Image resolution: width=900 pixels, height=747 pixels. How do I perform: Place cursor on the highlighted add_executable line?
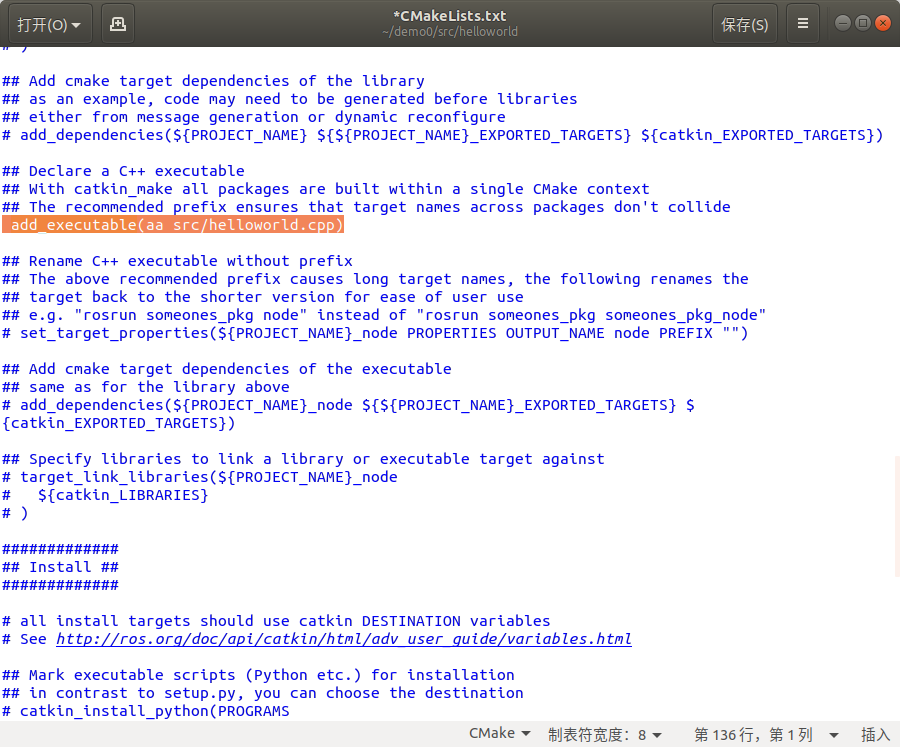point(173,224)
